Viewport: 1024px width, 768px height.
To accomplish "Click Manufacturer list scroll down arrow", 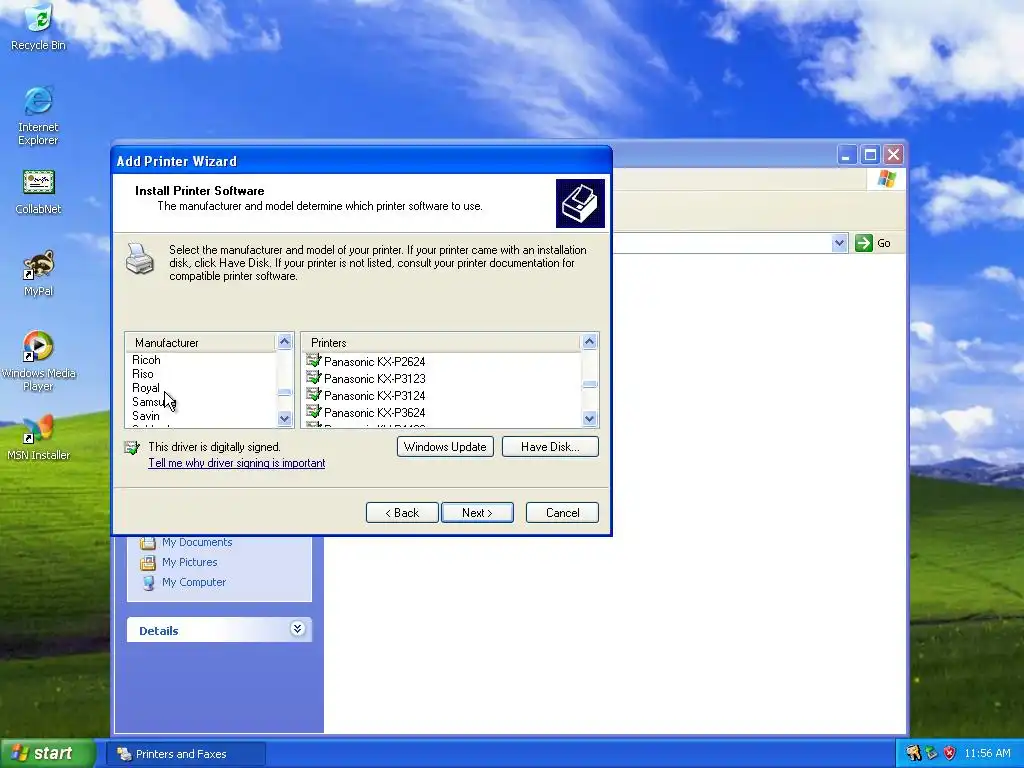I will pos(284,419).
